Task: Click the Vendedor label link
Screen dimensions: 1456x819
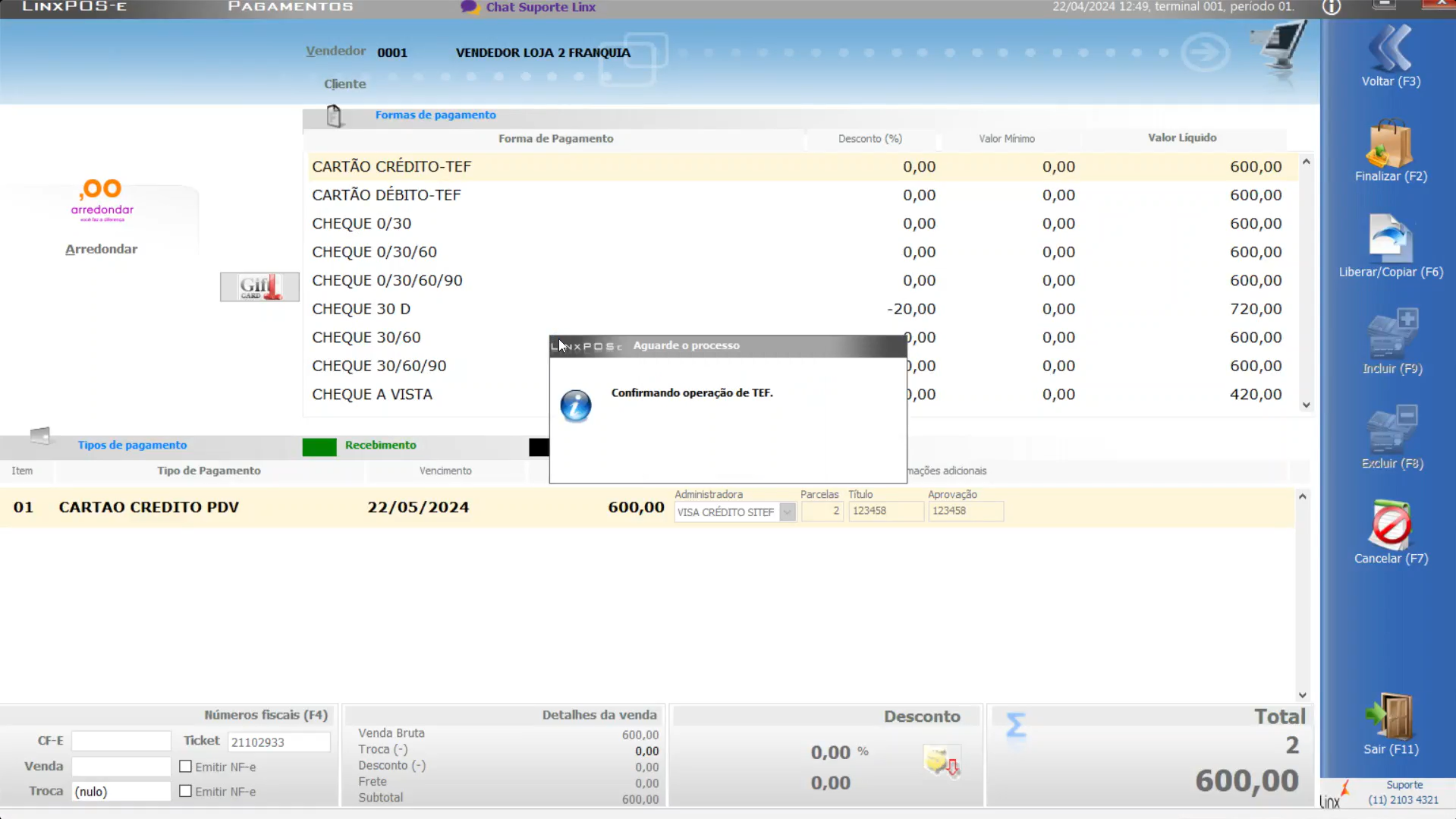Action: pos(335,51)
